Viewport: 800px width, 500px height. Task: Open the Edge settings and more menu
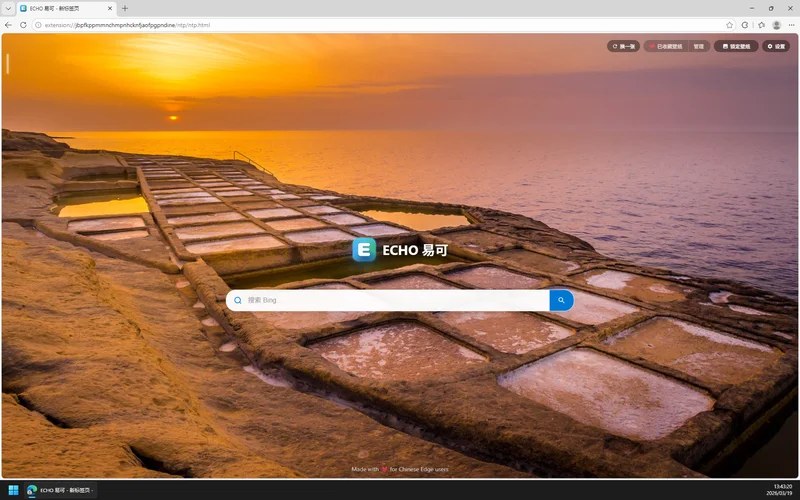coord(791,25)
